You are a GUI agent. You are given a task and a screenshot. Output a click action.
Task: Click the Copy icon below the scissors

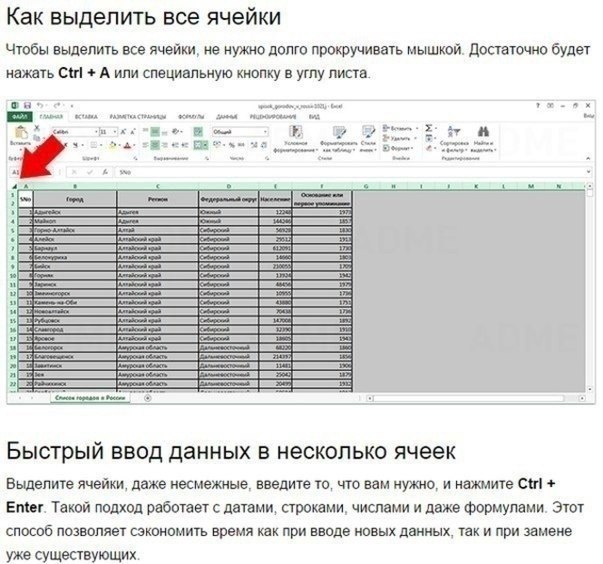click(37, 137)
